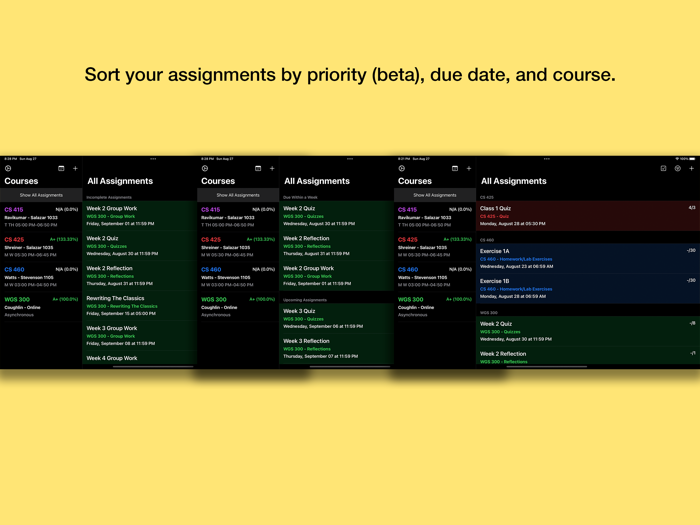Open the calendar icon in the left screenshot's Courses panel

[x=61, y=168]
